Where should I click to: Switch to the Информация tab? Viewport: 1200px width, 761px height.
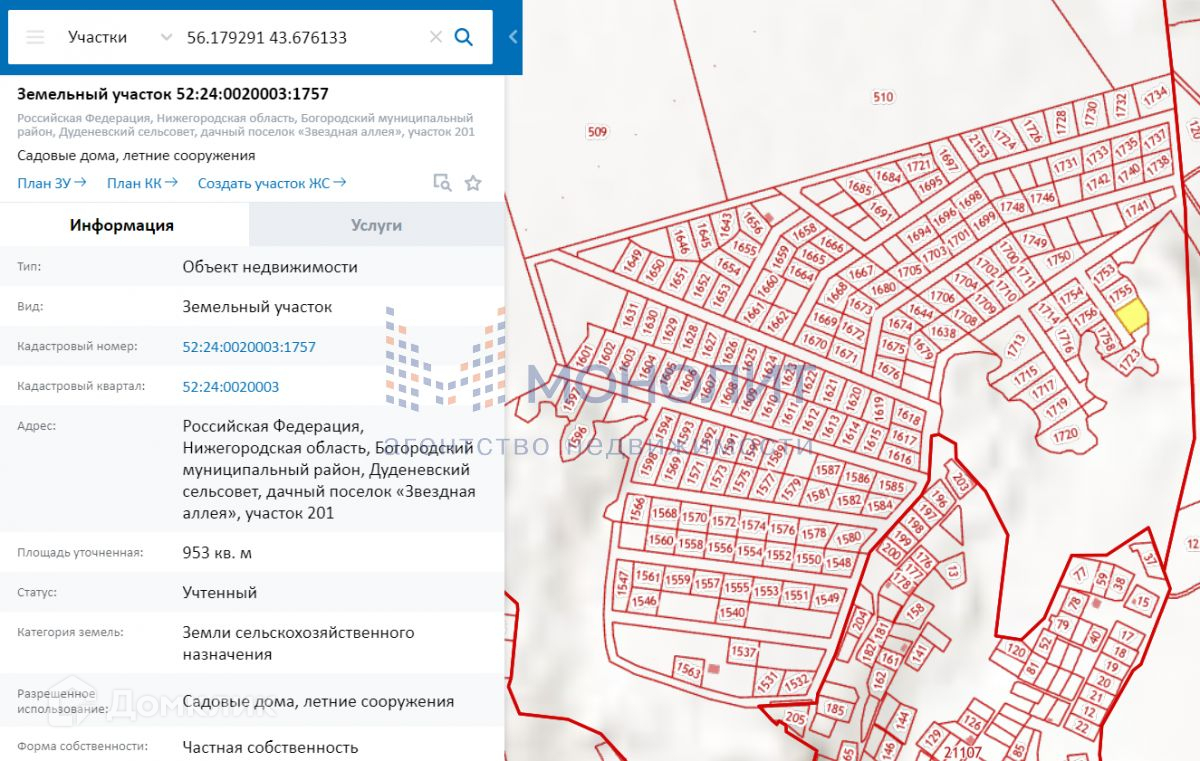[x=122, y=225]
